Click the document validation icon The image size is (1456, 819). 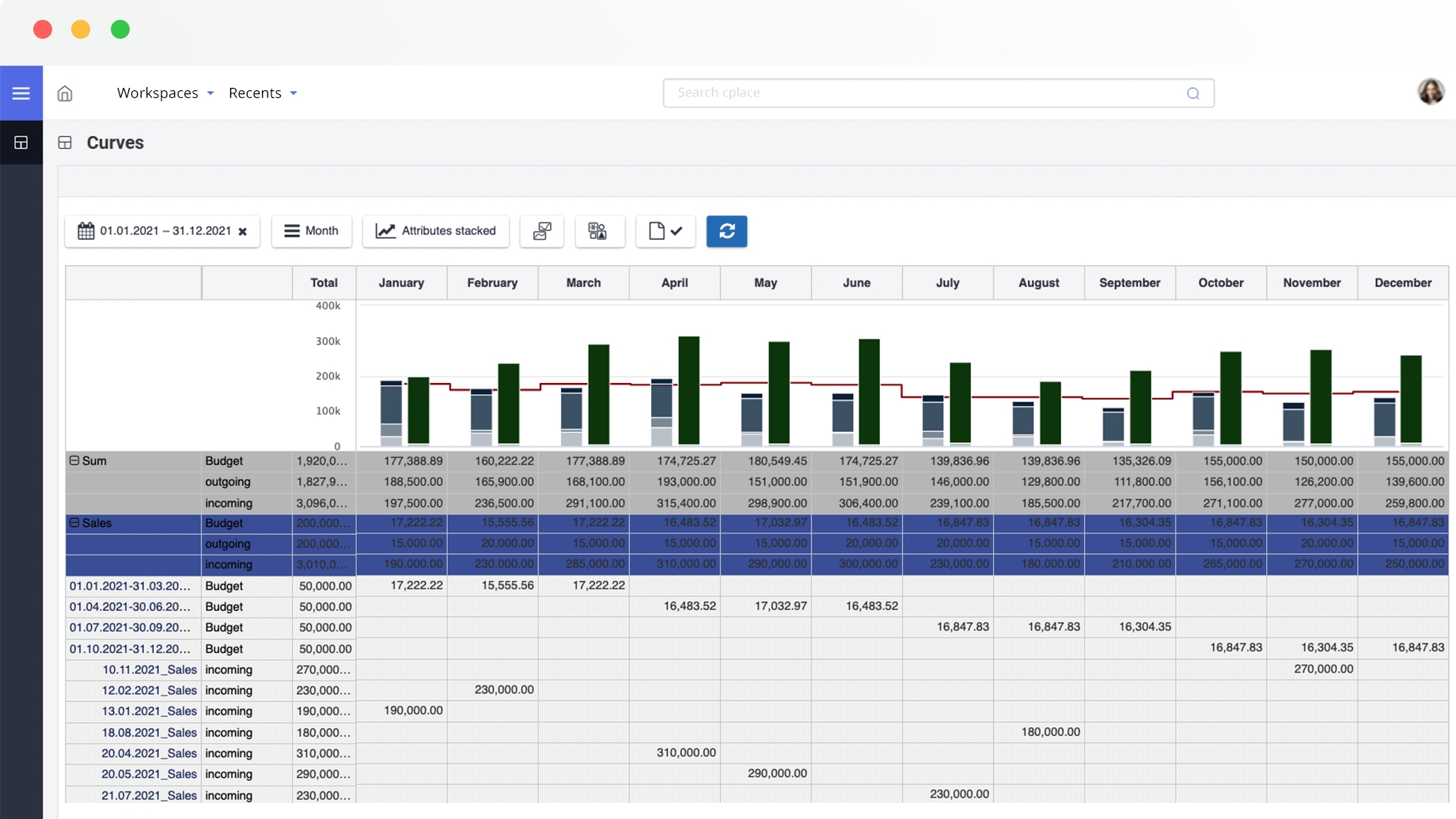point(665,231)
